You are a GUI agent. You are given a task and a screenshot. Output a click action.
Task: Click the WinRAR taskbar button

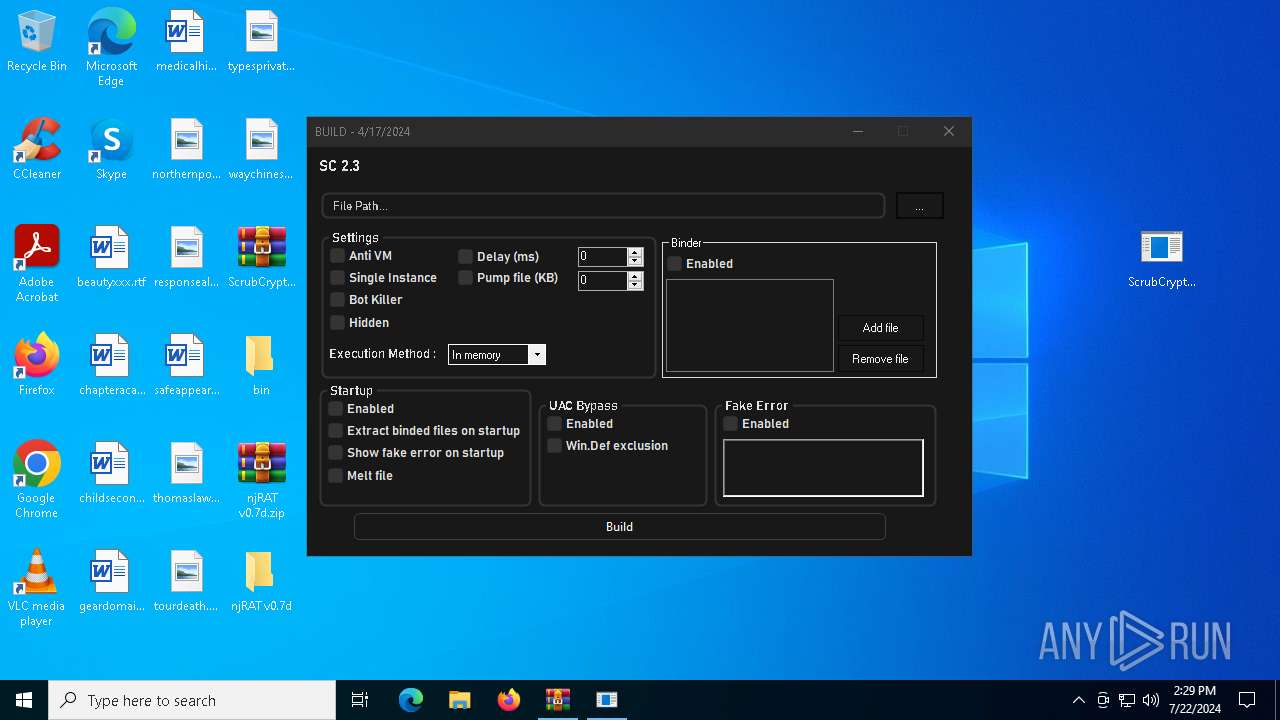tap(557, 700)
